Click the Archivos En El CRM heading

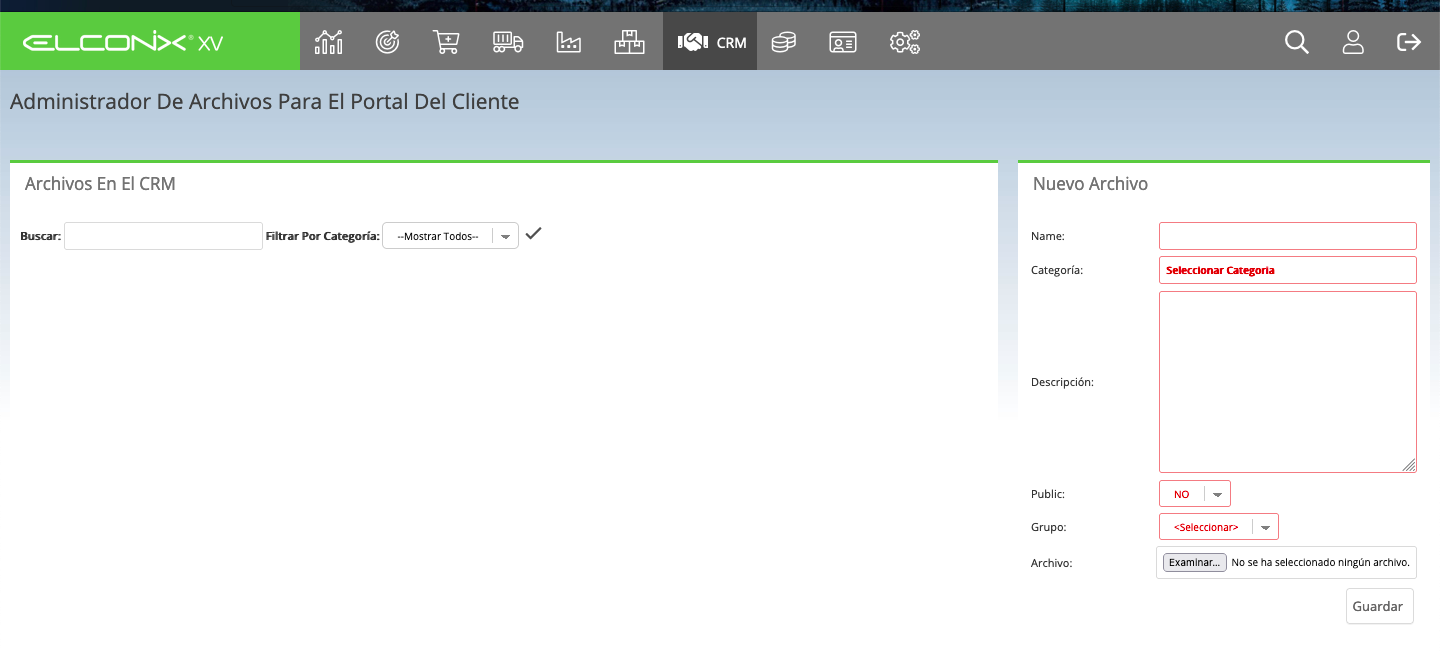tap(100, 184)
